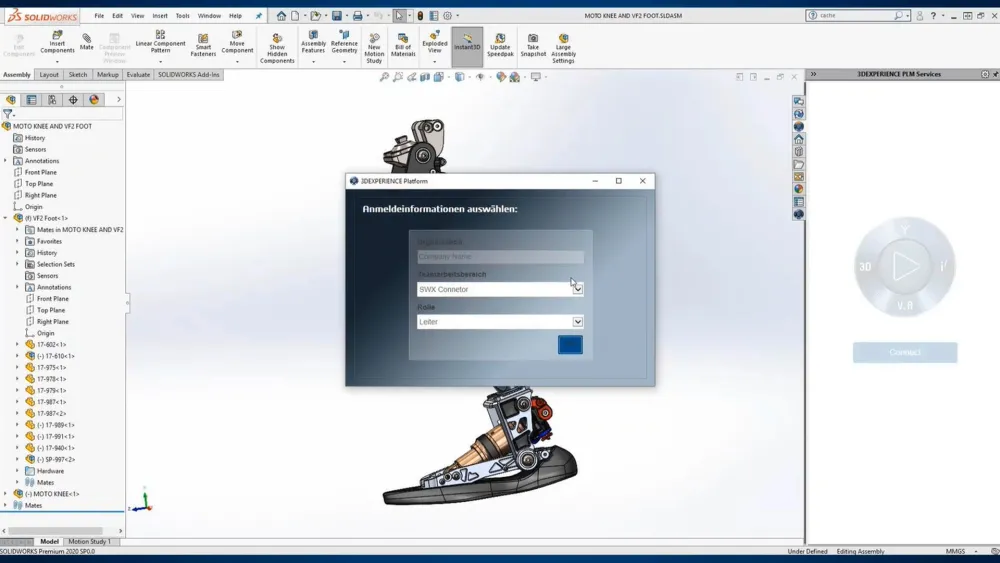Expand the Hardware folder

[x=17, y=471]
